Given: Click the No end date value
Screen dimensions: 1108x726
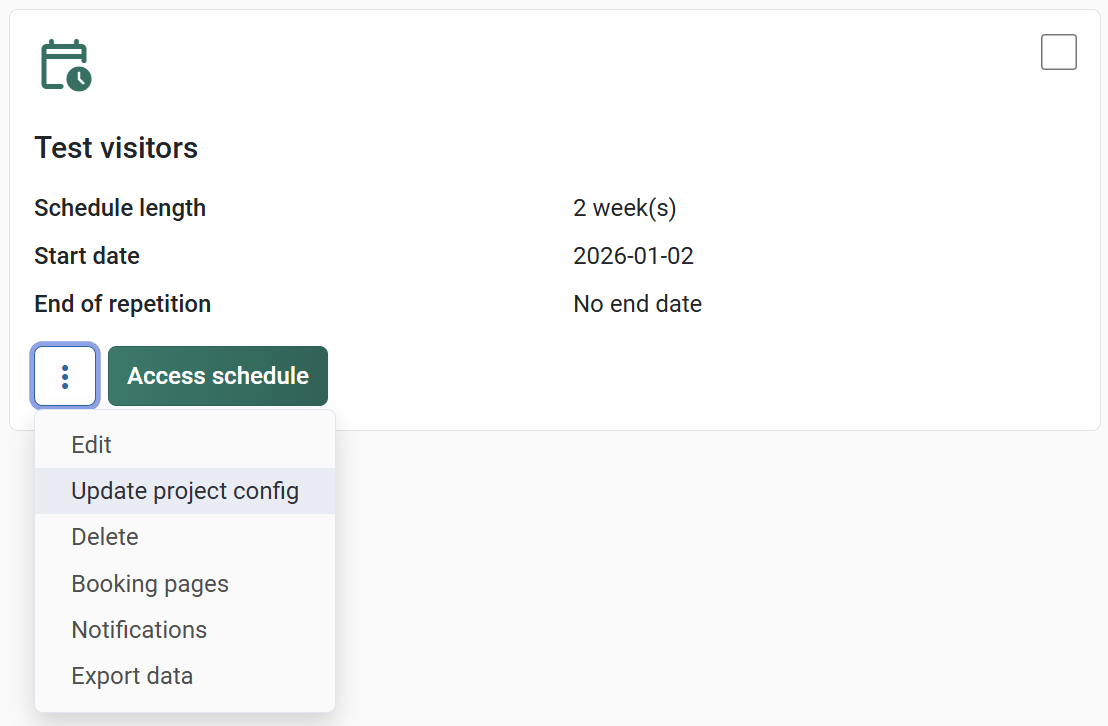Looking at the screenshot, I should coord(637,304).
